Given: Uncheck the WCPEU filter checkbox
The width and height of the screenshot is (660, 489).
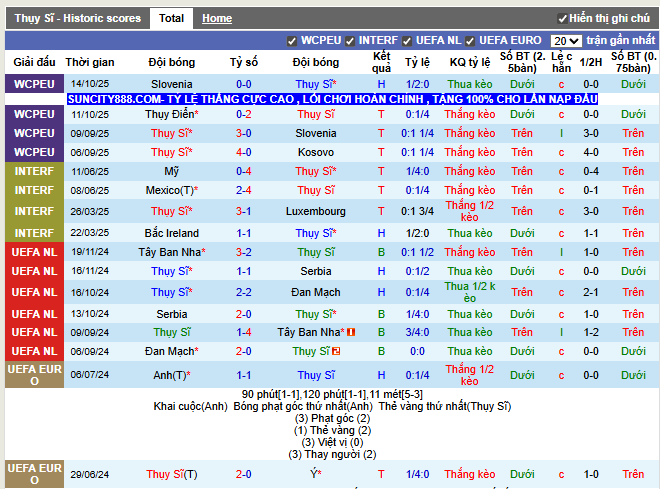Looking at the screenshot, I should tap(291, 41).
